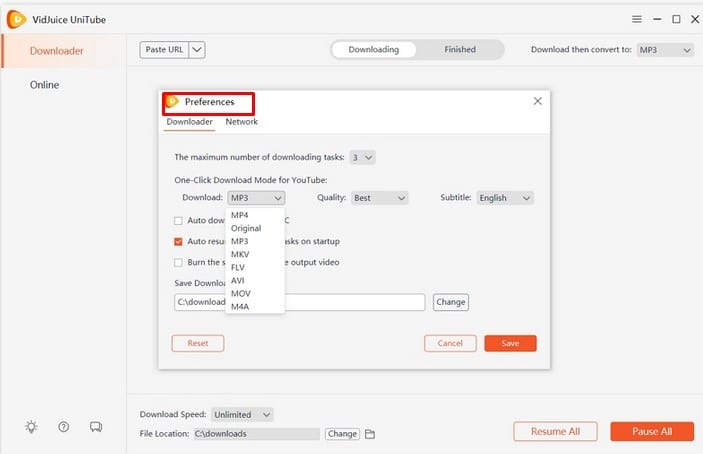Uncheck Auto resume tasks on startup

click(x=178, y=242)
